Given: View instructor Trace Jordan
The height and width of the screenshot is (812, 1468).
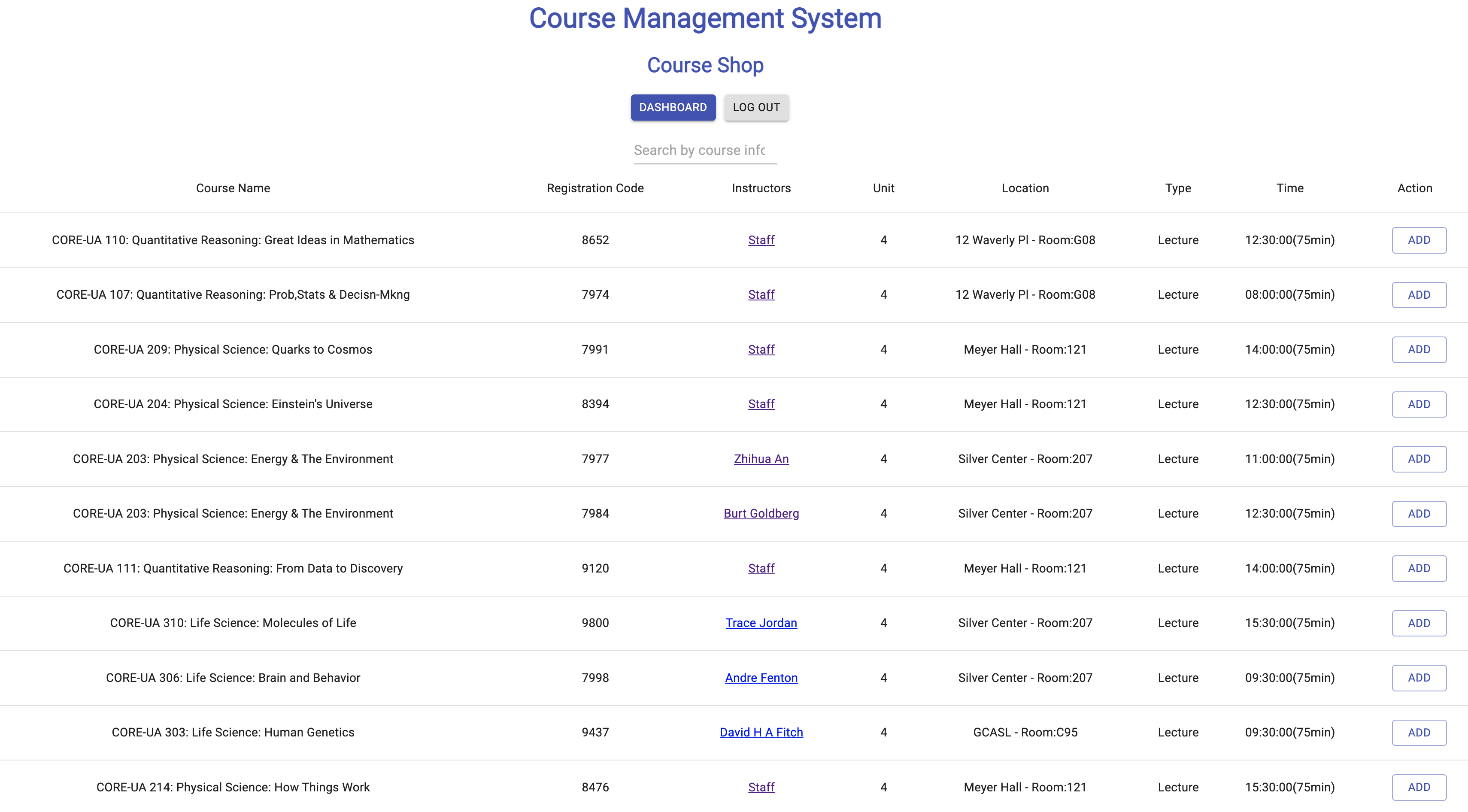Looking at the screenshot, I should point(761,623).
